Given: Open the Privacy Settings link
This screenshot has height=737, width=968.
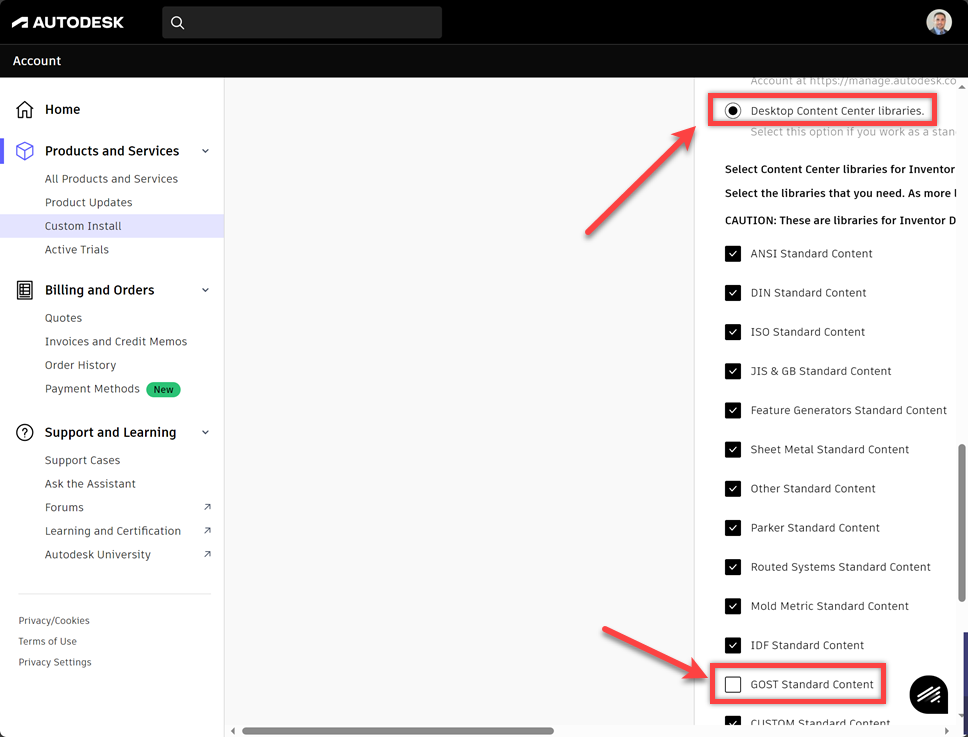Looking at the screenshot, I should 54,661.
